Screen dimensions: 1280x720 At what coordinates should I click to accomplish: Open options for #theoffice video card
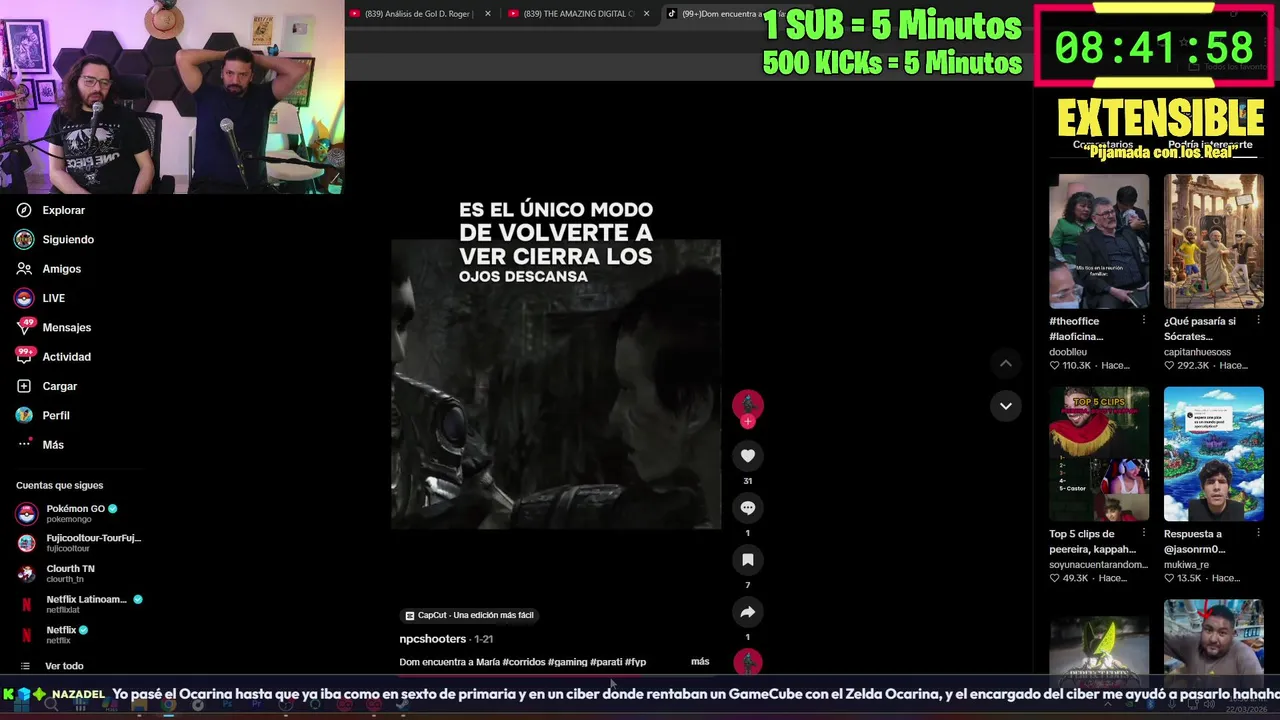tap(1144, 321)
